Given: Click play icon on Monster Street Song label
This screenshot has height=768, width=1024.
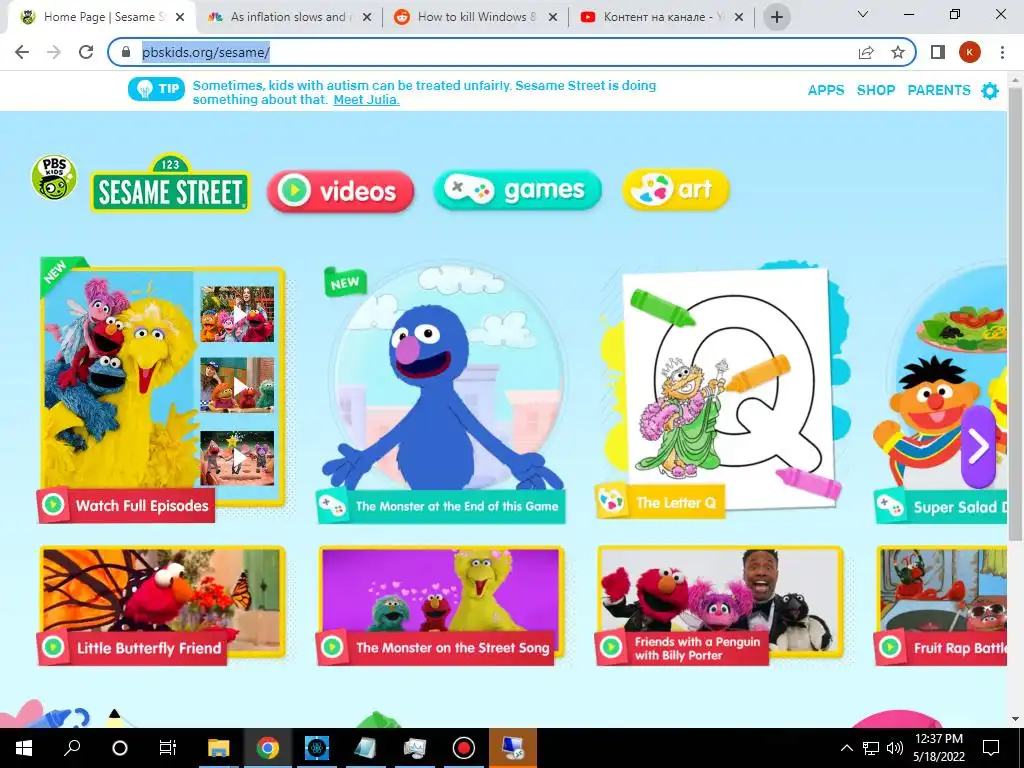Looking at the screenshot, I should pos(332,647).
